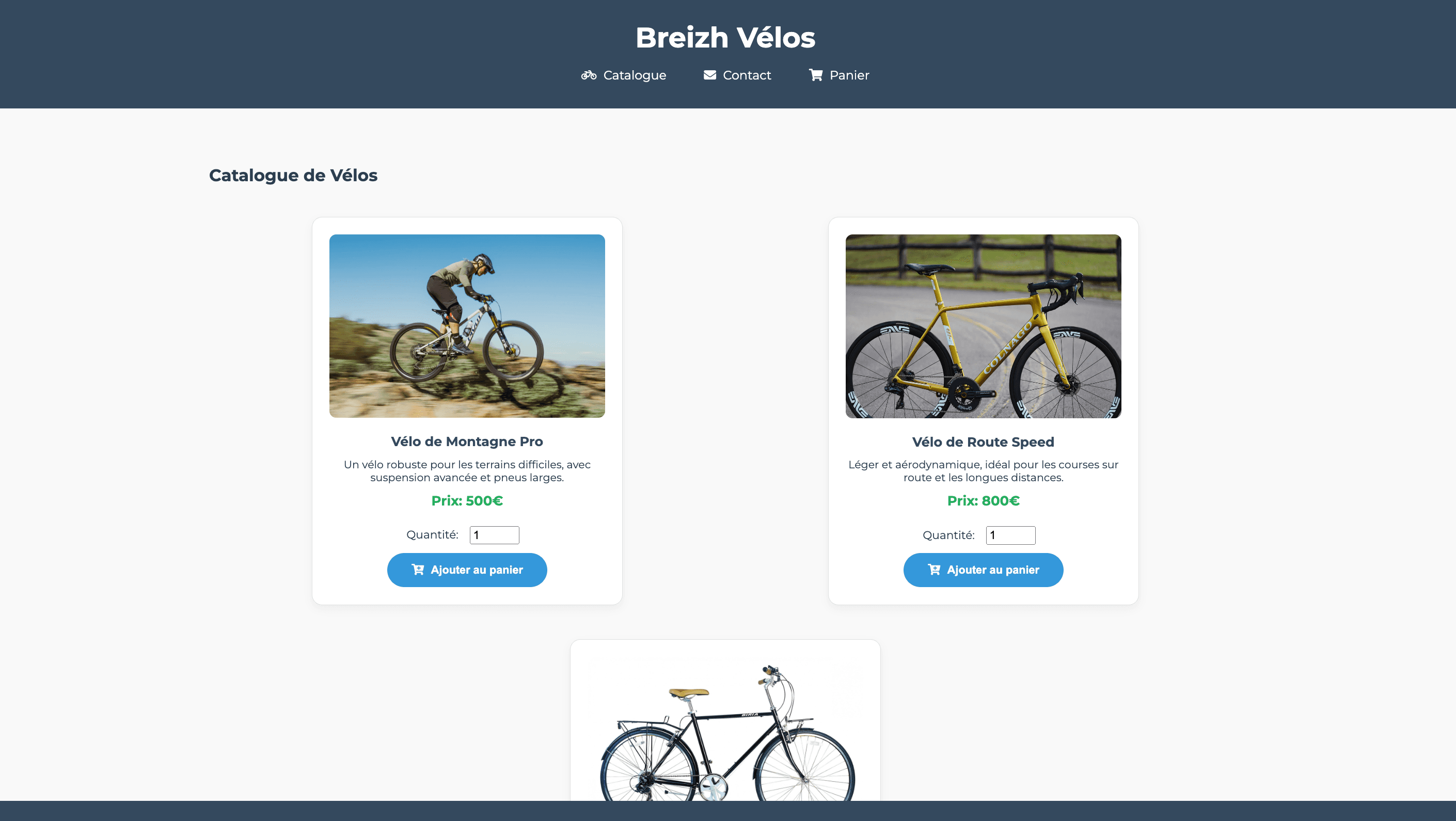The height and width of the screenshot is (821, 1456).
Task: Open the Contact navigation item
Action: [747, 75]
